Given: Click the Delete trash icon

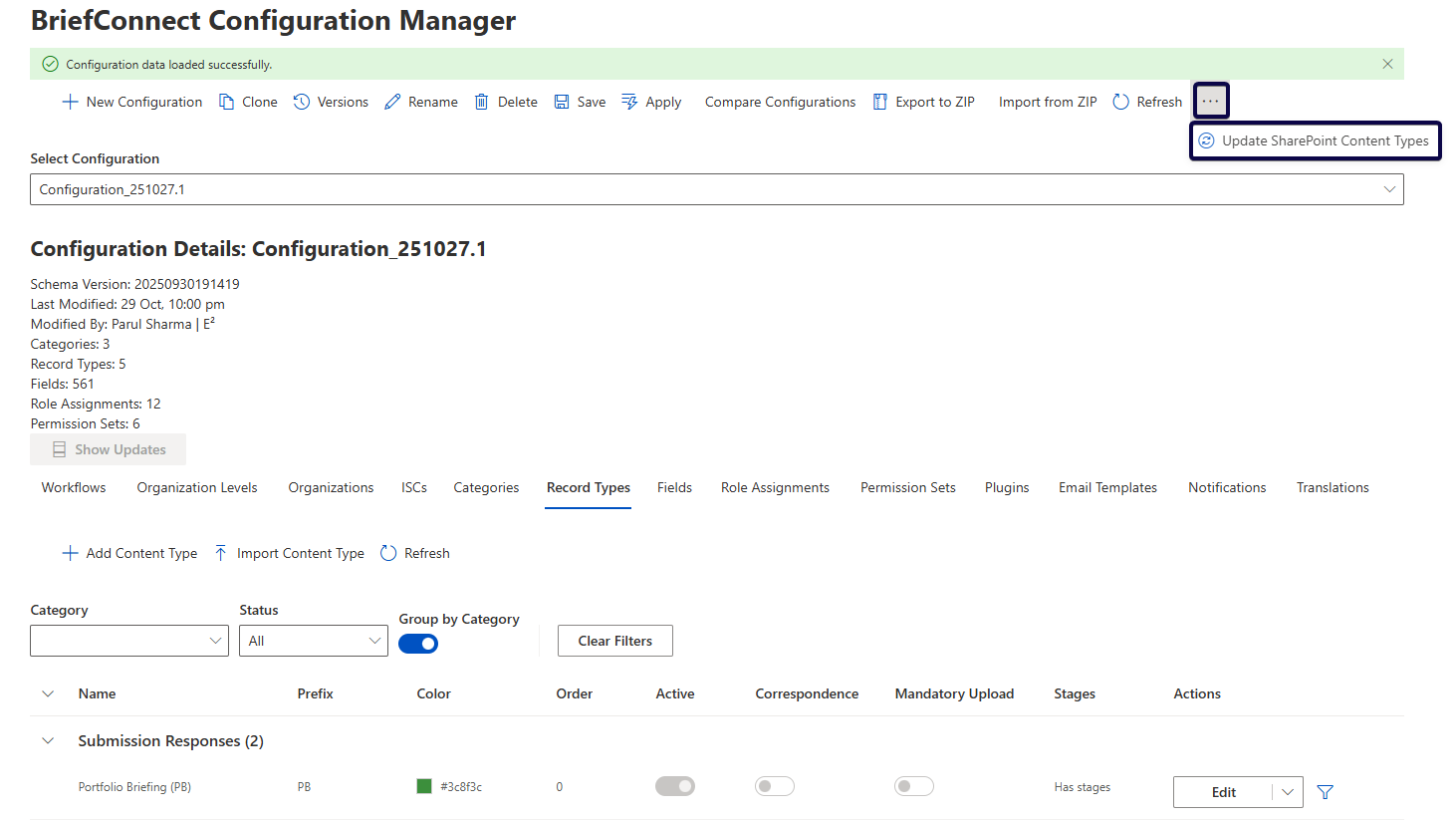Looking at the screenshot, I should click(482, 102).
